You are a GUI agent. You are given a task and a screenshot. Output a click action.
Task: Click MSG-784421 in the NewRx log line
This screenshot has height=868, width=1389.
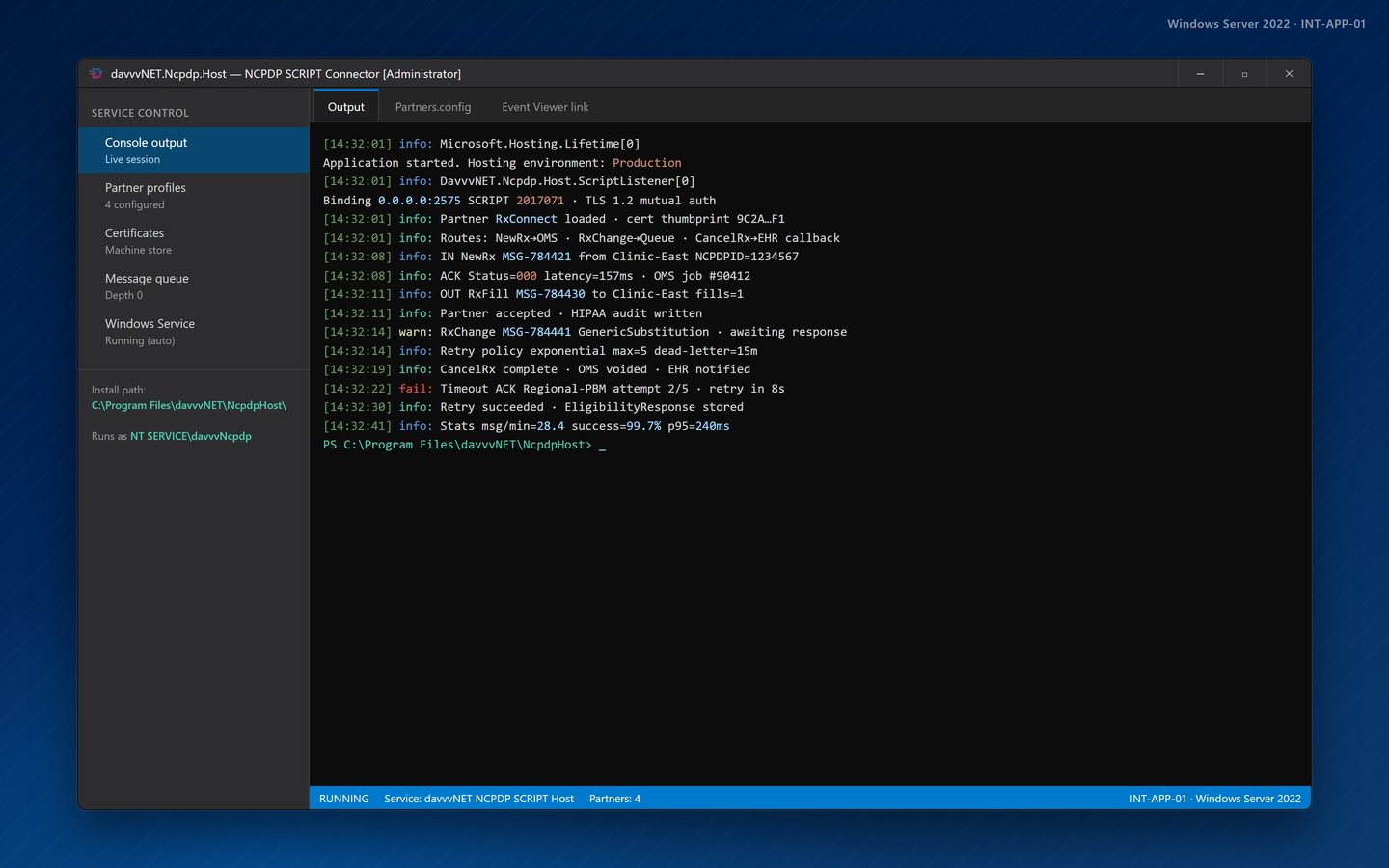point(536,257)
